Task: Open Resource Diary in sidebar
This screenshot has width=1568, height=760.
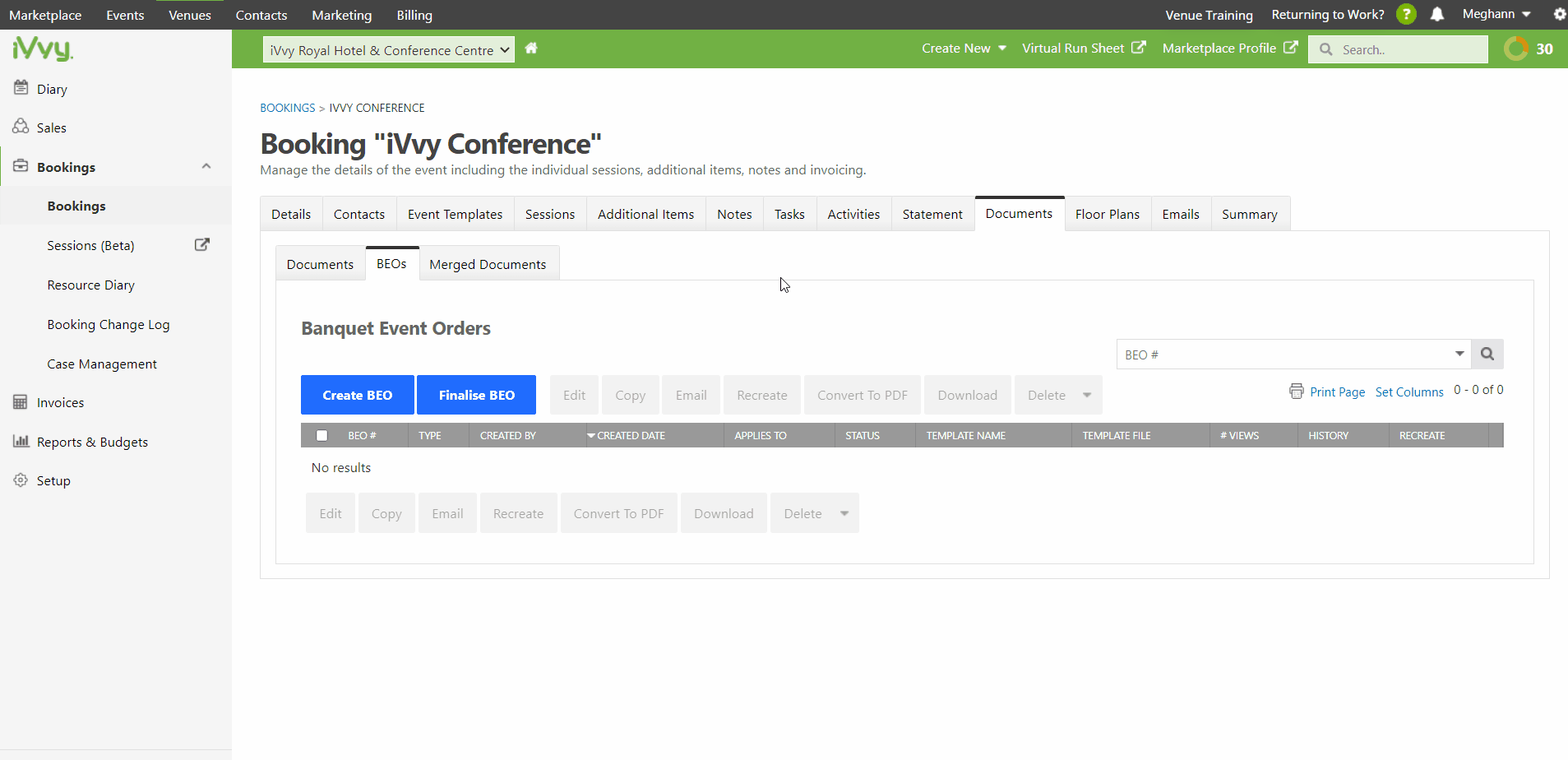Action: tap(90, 285)
